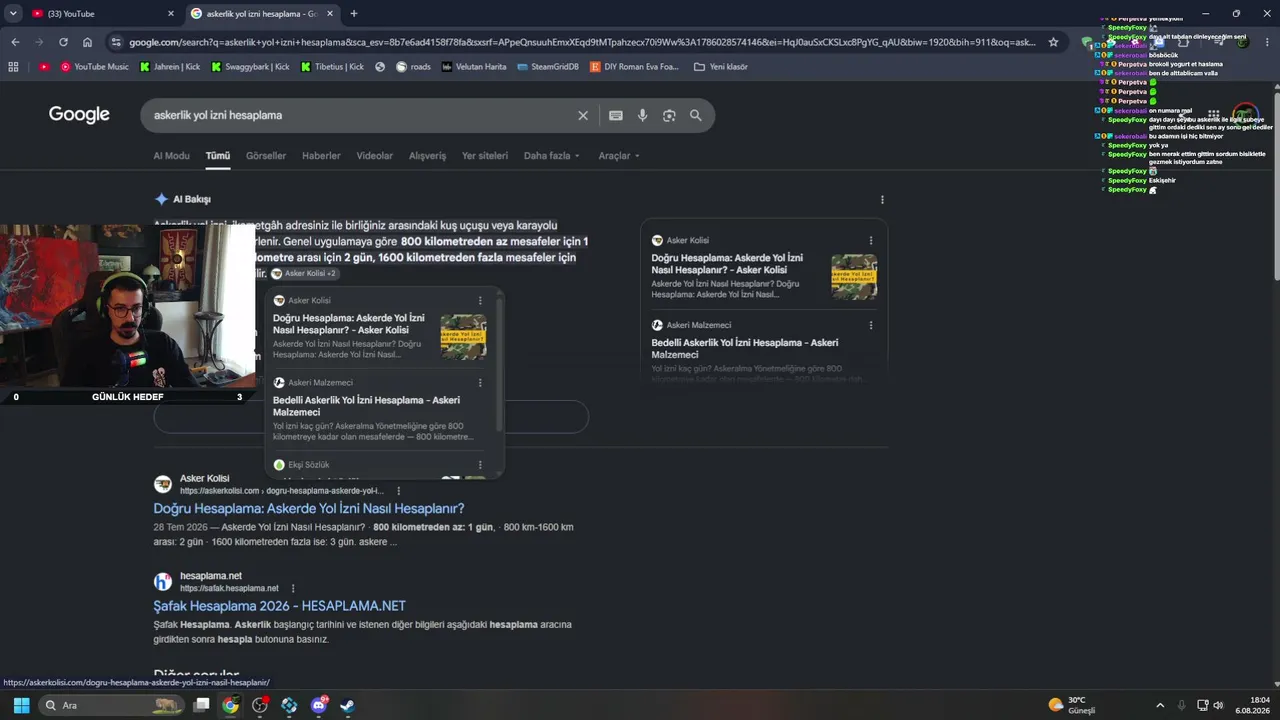Open DIY Roman Eva Foa... bookmark

(x=635, y=67)
